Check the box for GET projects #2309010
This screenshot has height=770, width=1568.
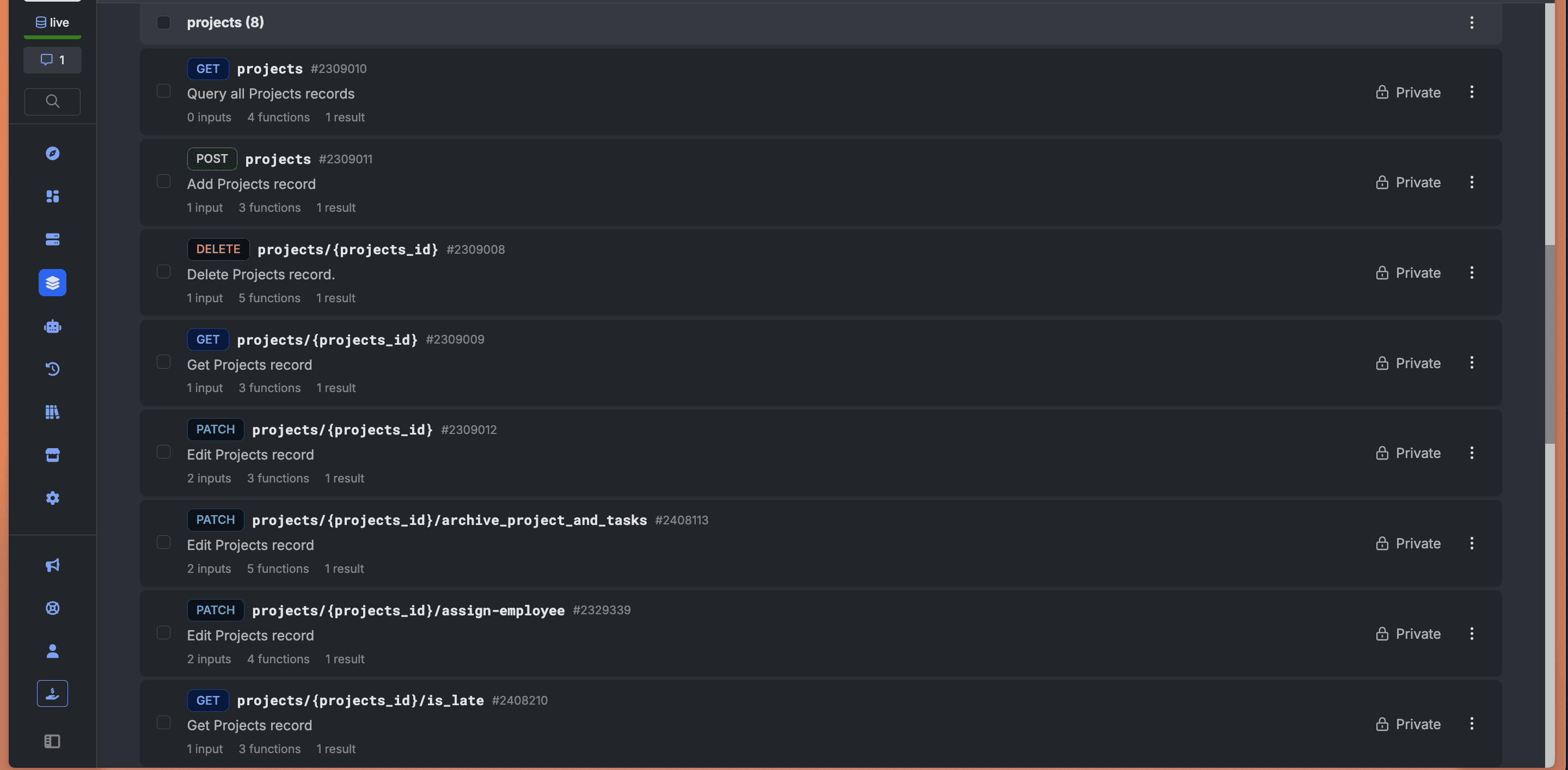[x=163, y=91]
